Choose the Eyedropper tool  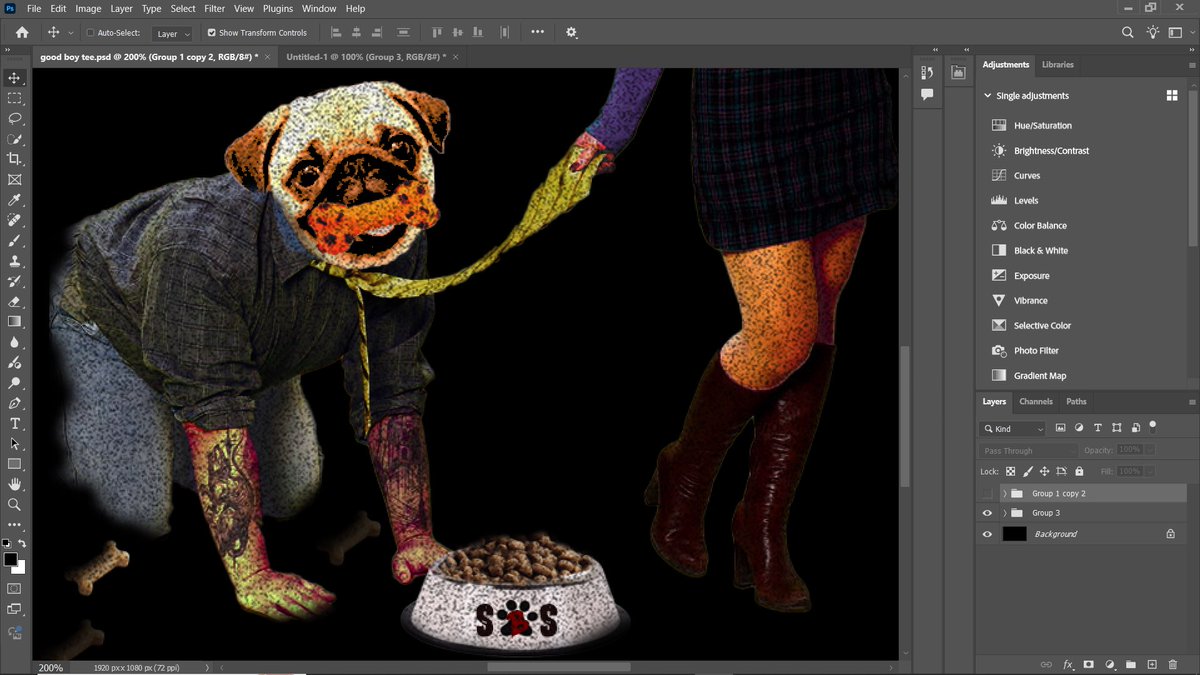coord(14,200)
